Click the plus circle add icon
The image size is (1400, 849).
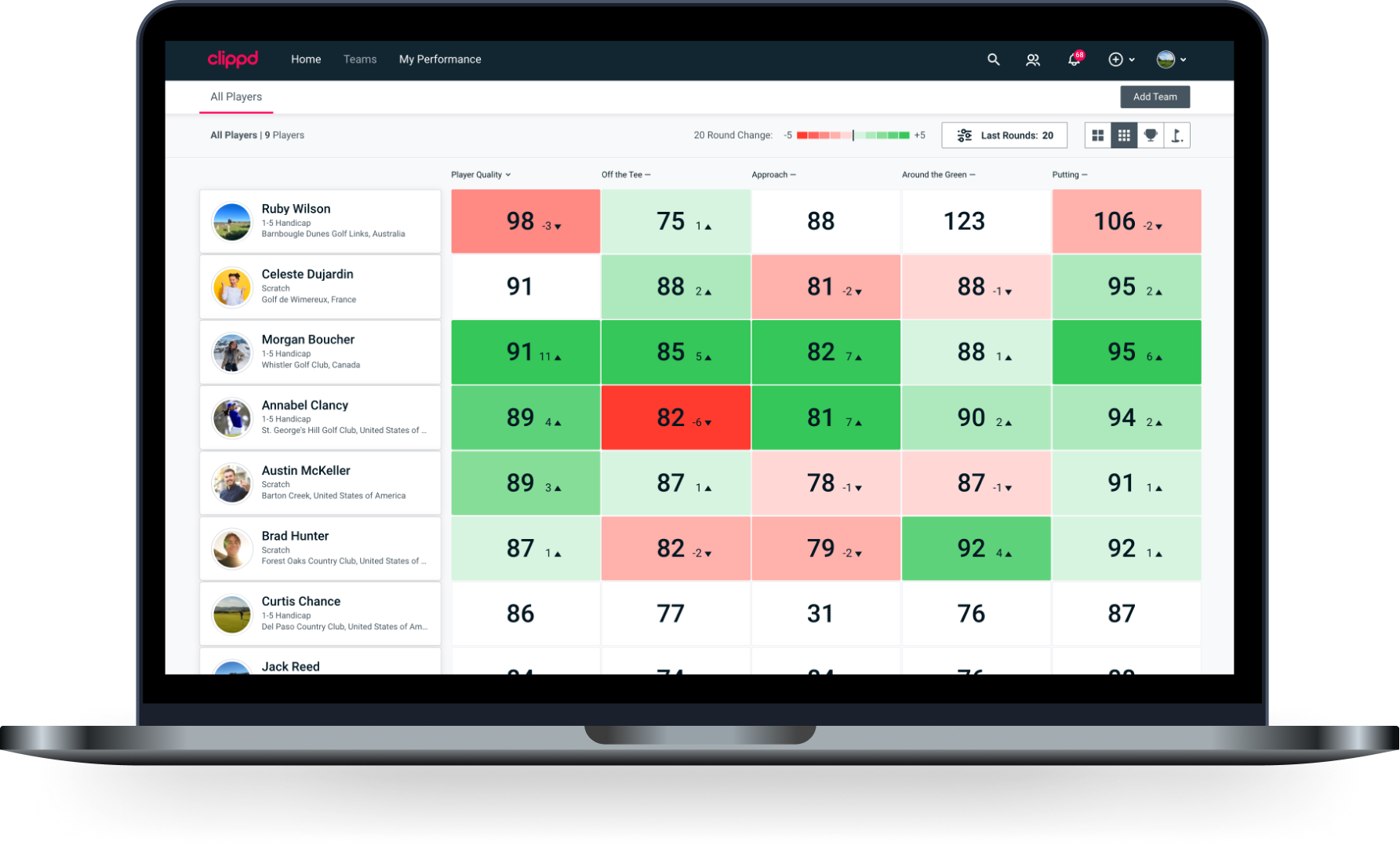1116,60
